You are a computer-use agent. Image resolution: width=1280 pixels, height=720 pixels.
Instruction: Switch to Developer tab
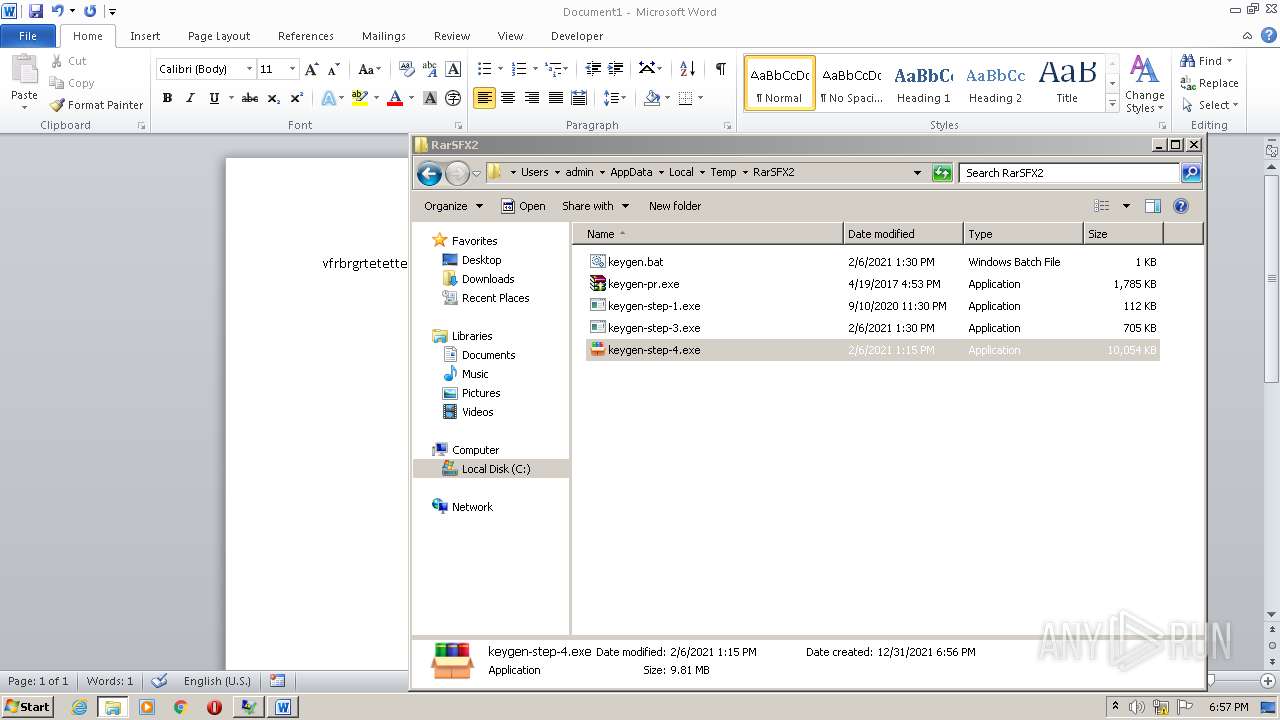(577, 36)
